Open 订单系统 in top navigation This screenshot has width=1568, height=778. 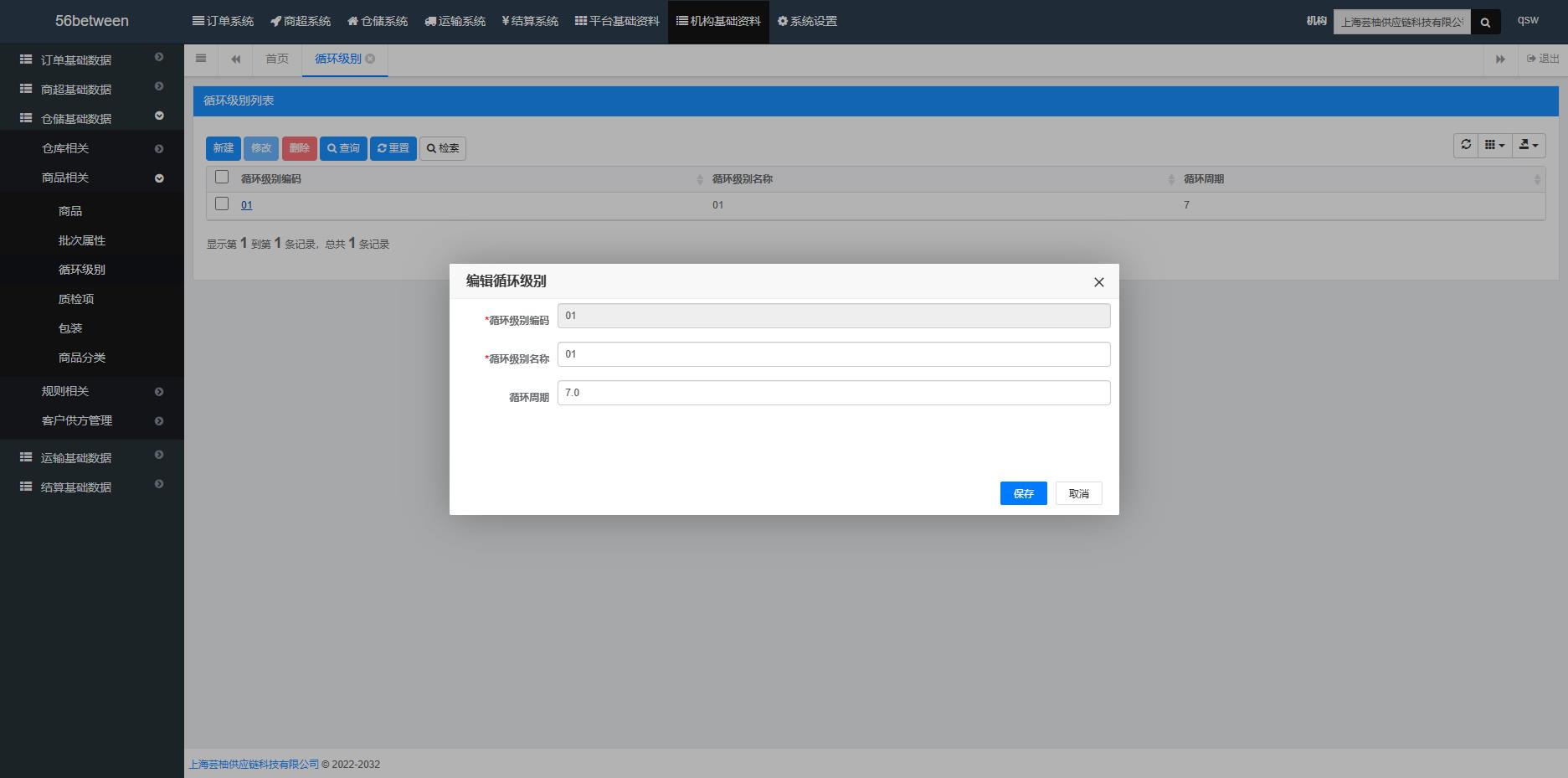coord(223,21)
